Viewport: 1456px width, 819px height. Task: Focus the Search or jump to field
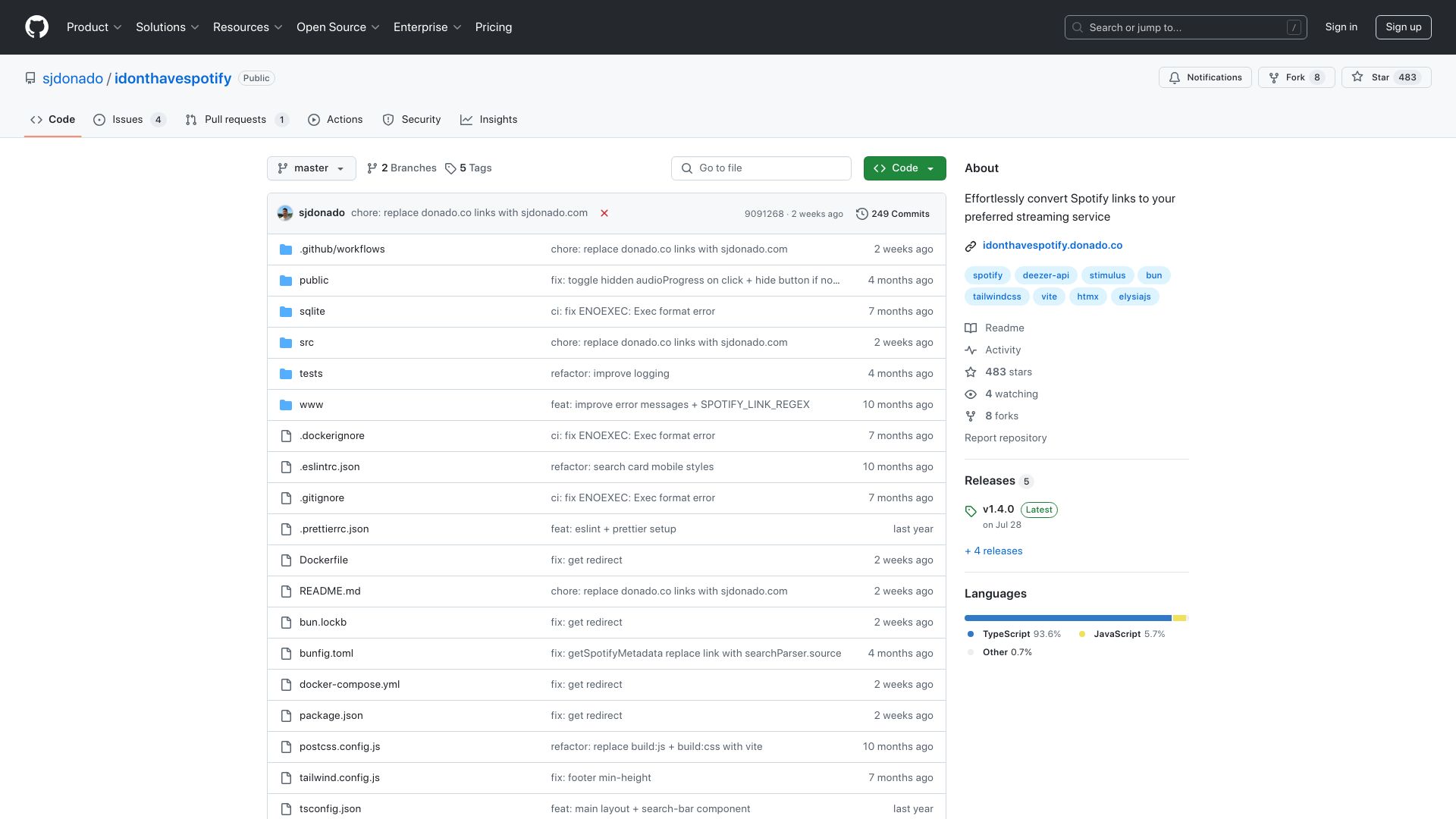[1186, 27]
